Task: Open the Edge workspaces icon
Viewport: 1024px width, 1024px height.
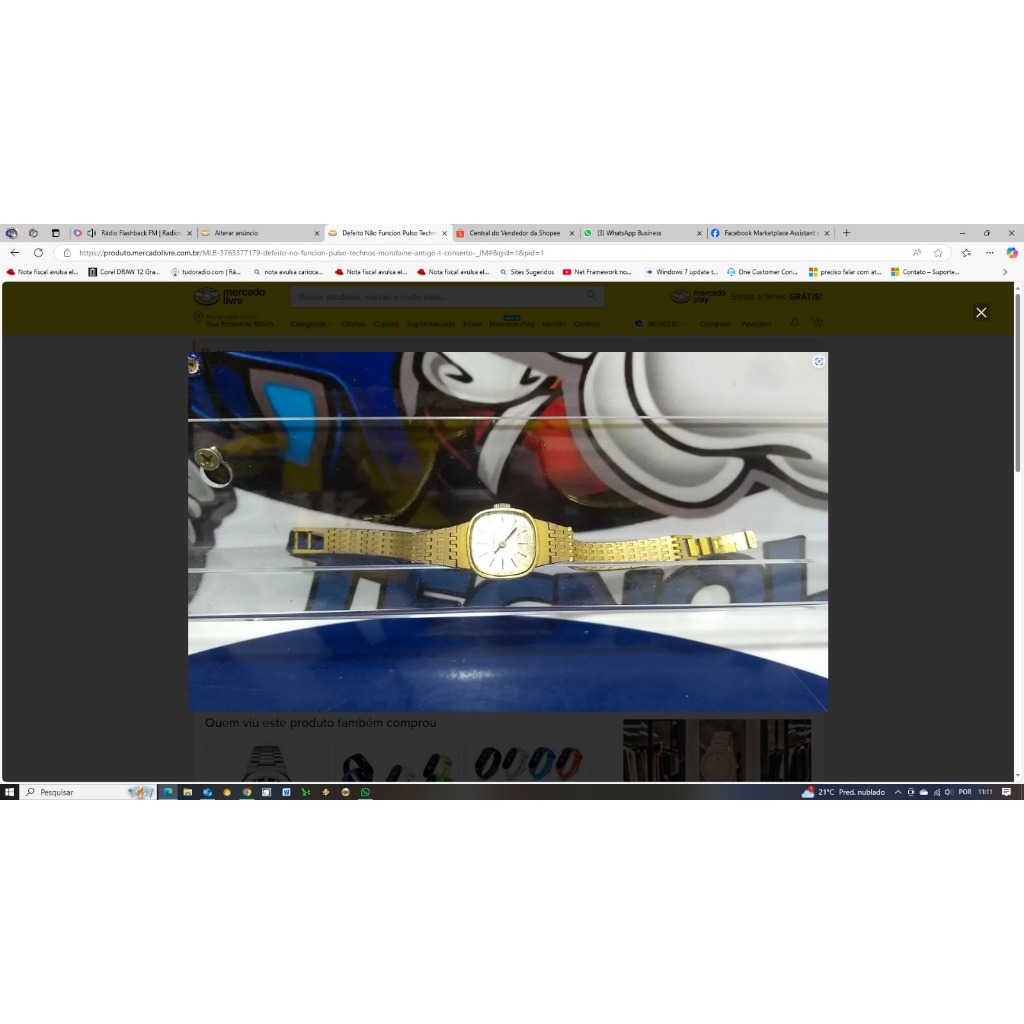Action: [33, 233]
